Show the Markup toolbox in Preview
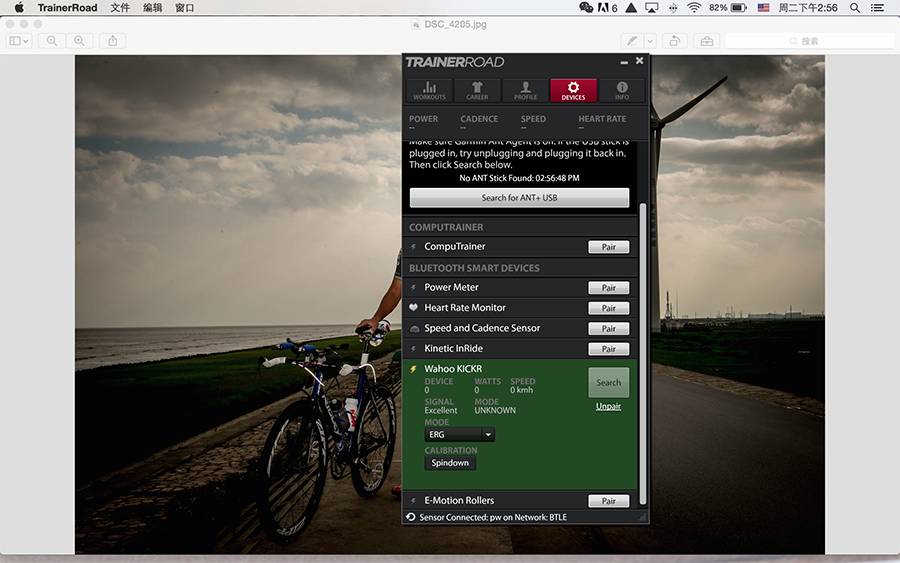 point(707,41)
